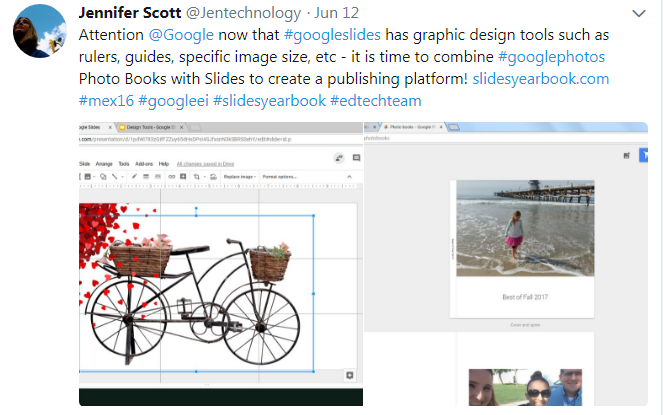Screen dimensions: 663x415
Task: Close the Photo books browser tab
Action: [441, 126]
